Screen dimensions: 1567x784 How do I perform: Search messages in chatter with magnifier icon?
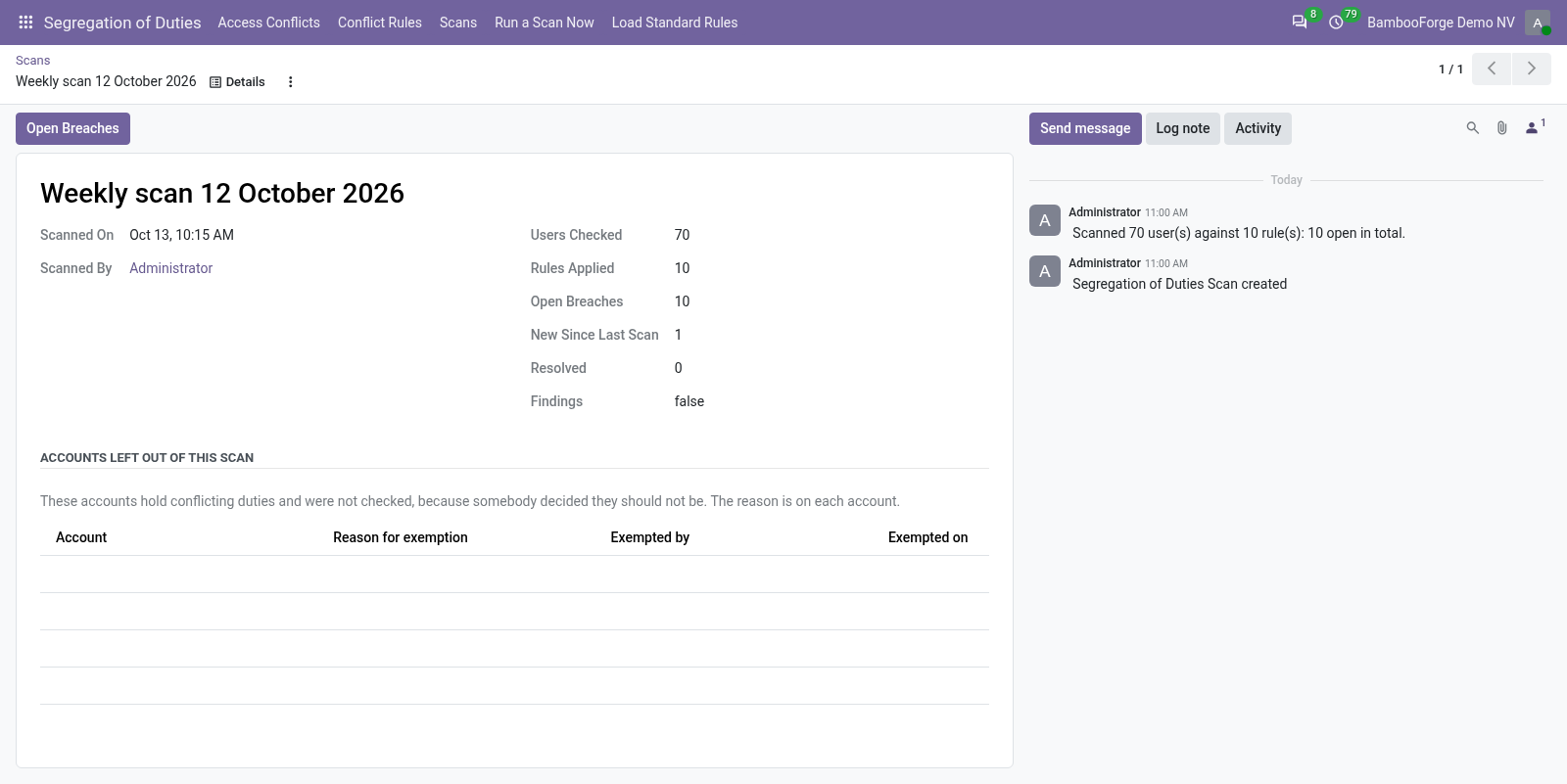[1472, 128]
